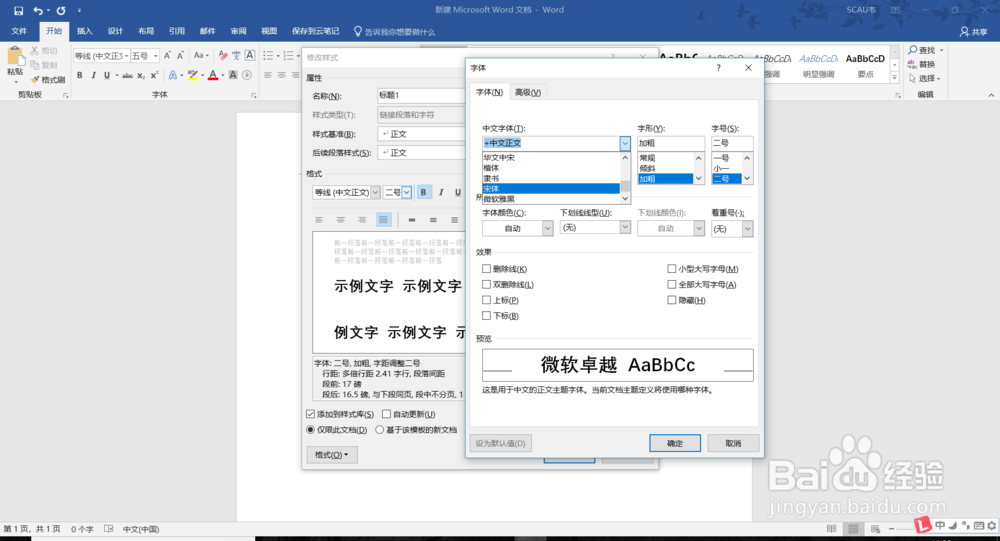
Task: Toggle Italic in ribbon font group
Action: [x=94, y=75]
